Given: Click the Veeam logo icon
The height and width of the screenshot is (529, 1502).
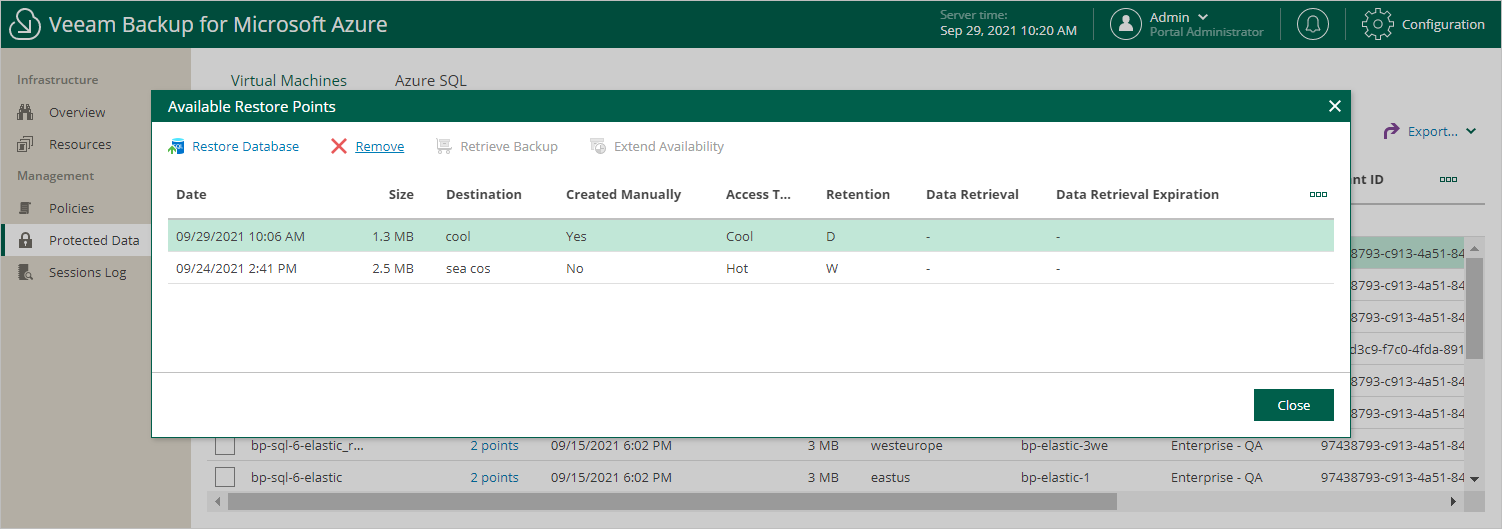Looking at the screenshot, I should point(24,25).
